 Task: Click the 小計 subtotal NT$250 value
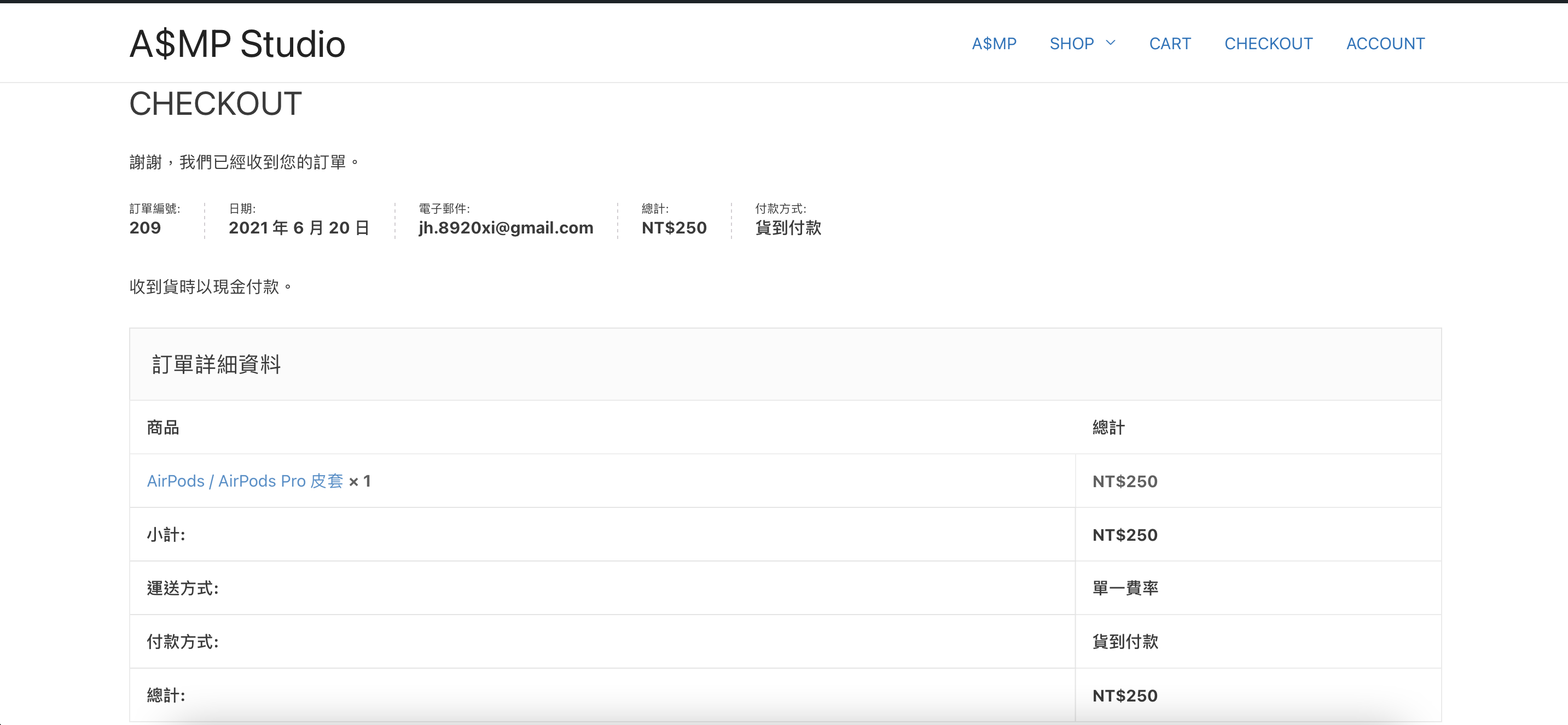pos(1125,535)
